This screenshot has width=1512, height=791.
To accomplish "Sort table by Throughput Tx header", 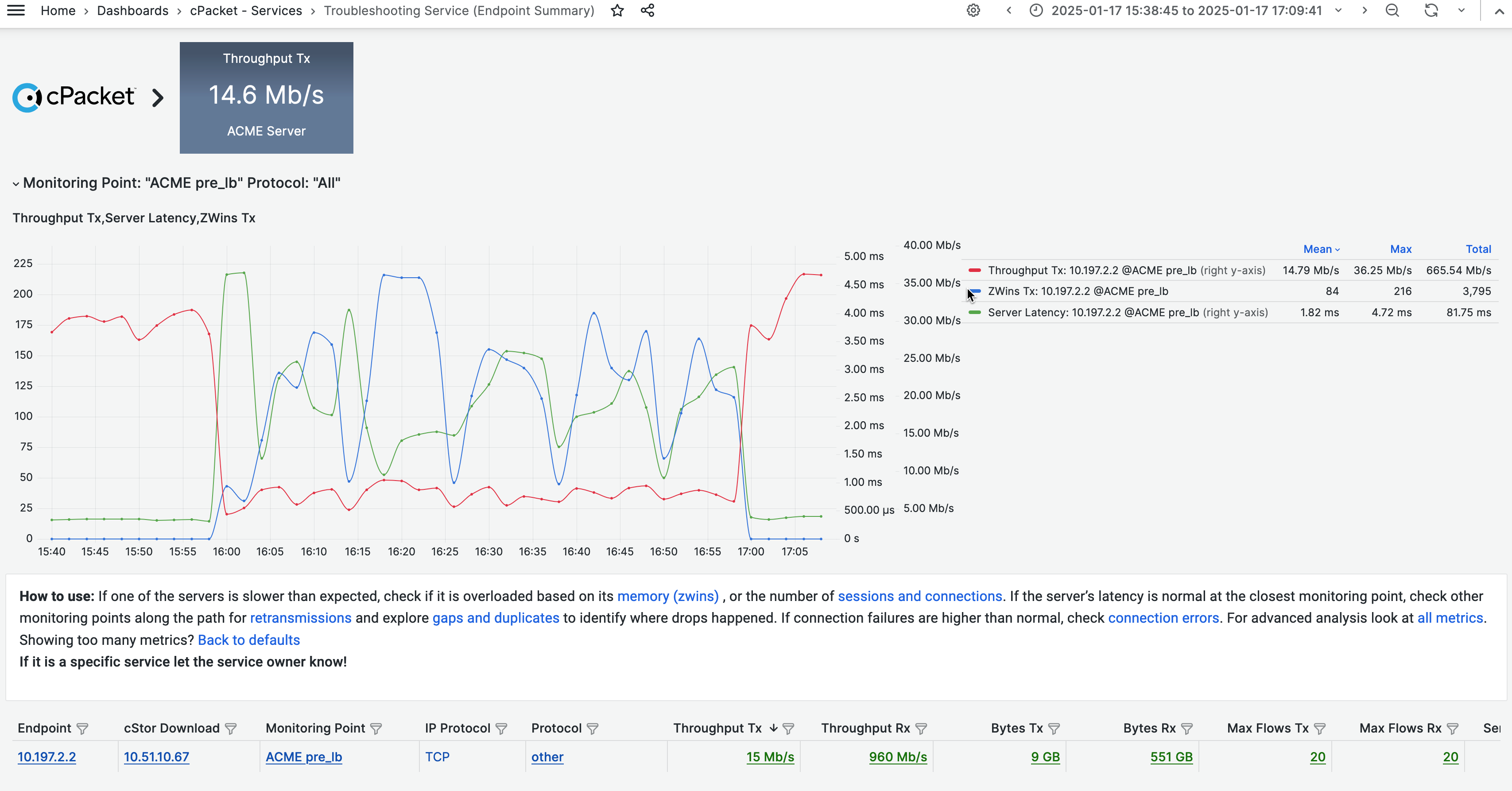I will point(717,728).
